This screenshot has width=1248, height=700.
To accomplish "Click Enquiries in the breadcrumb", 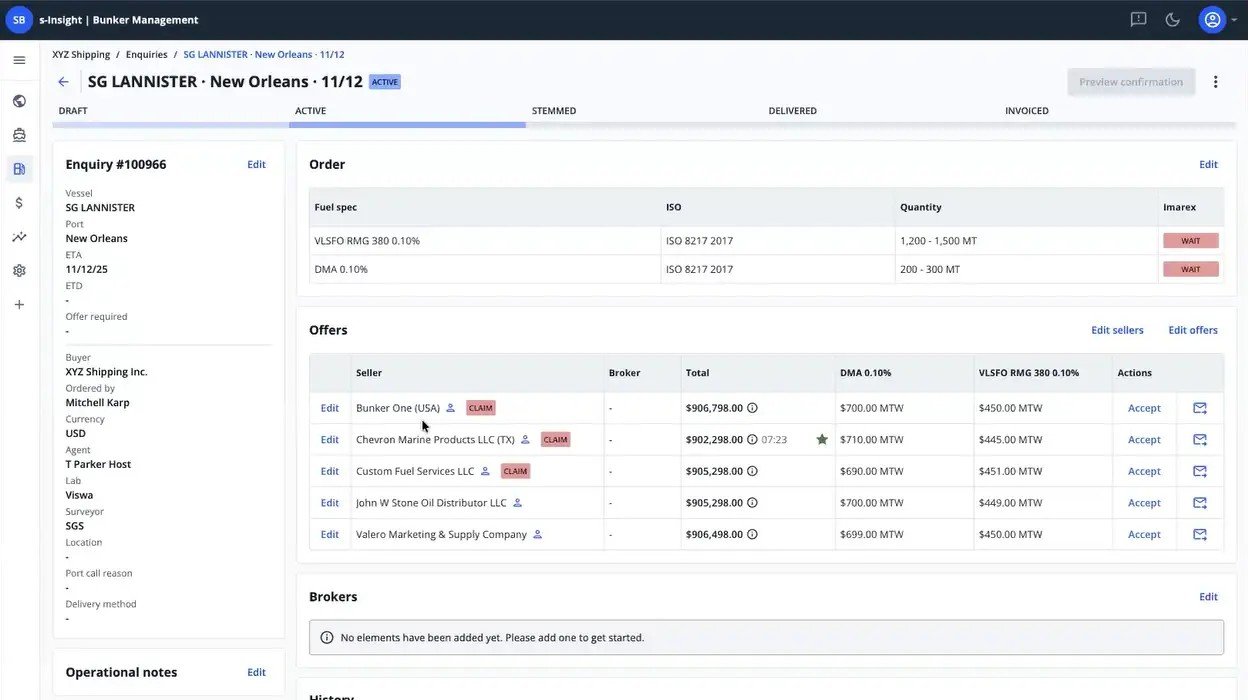I will point(146,54).
